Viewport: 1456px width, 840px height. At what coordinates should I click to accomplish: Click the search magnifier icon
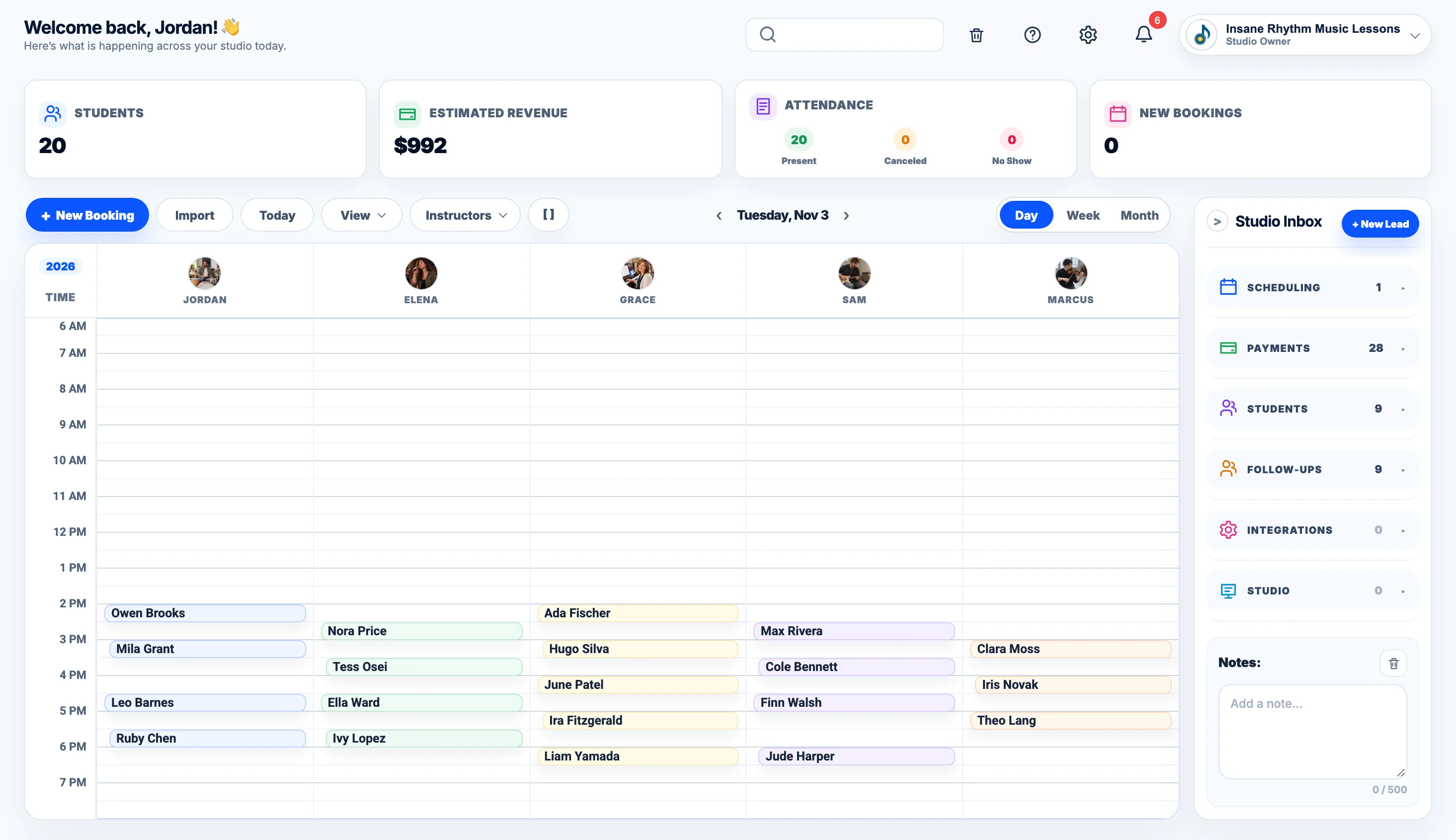click(x=767, y=35)
